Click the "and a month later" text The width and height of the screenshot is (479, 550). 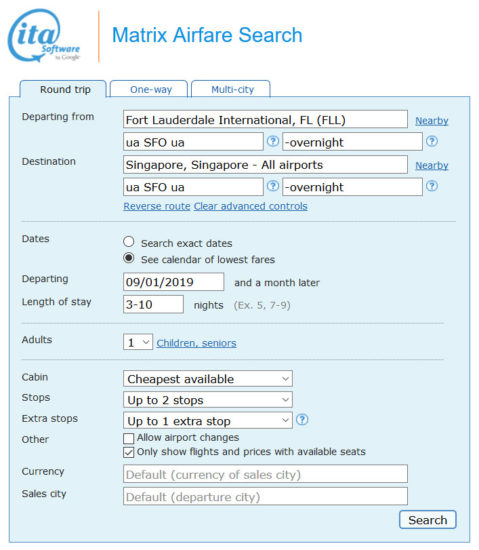(277, 283)
